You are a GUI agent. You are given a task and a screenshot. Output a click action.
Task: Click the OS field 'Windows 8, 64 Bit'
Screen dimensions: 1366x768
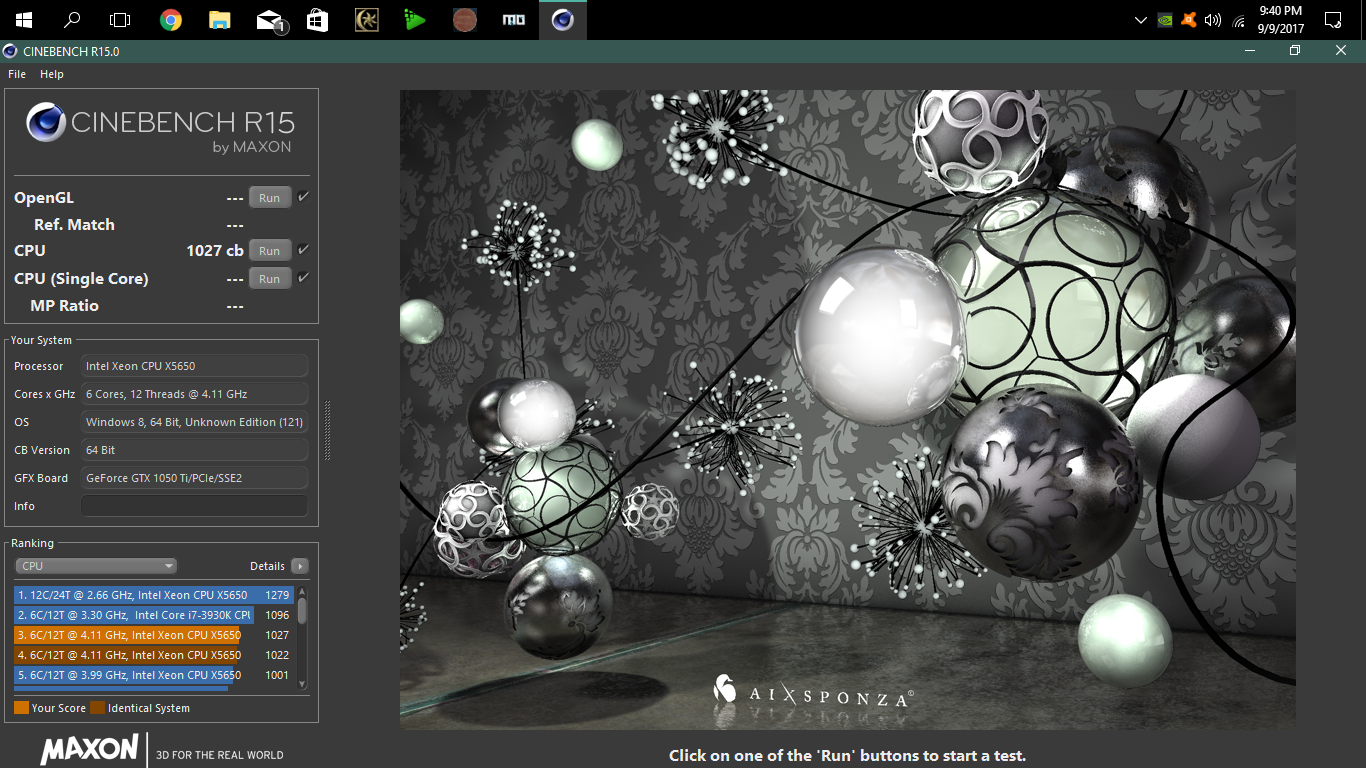pyautogui.click(x=194, y=422)
